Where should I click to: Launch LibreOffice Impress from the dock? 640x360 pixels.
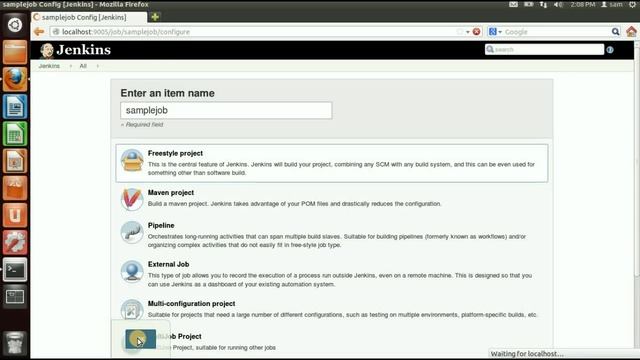coord(15,161)
